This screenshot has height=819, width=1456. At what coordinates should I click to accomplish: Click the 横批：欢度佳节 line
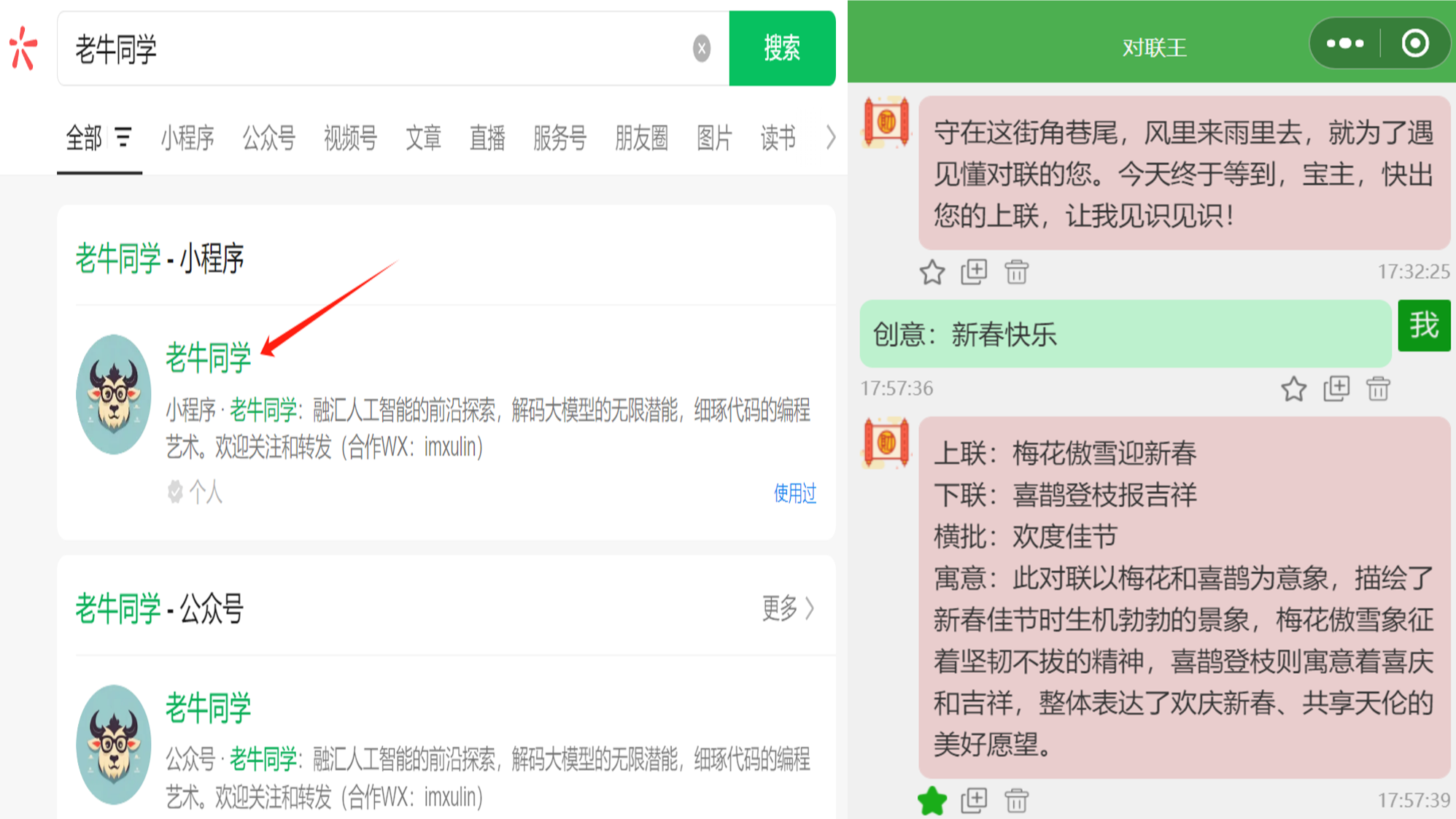click(1025, 536)
